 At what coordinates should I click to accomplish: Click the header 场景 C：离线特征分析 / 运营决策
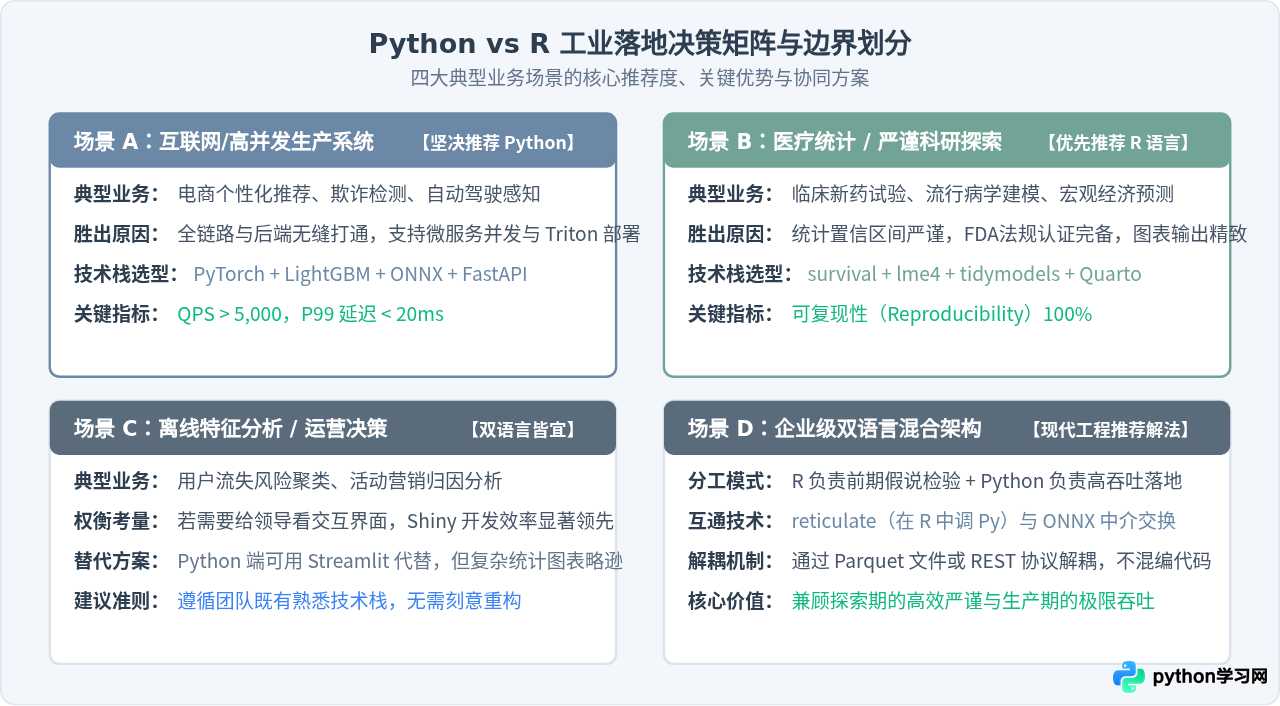click(x=230, y=428)
